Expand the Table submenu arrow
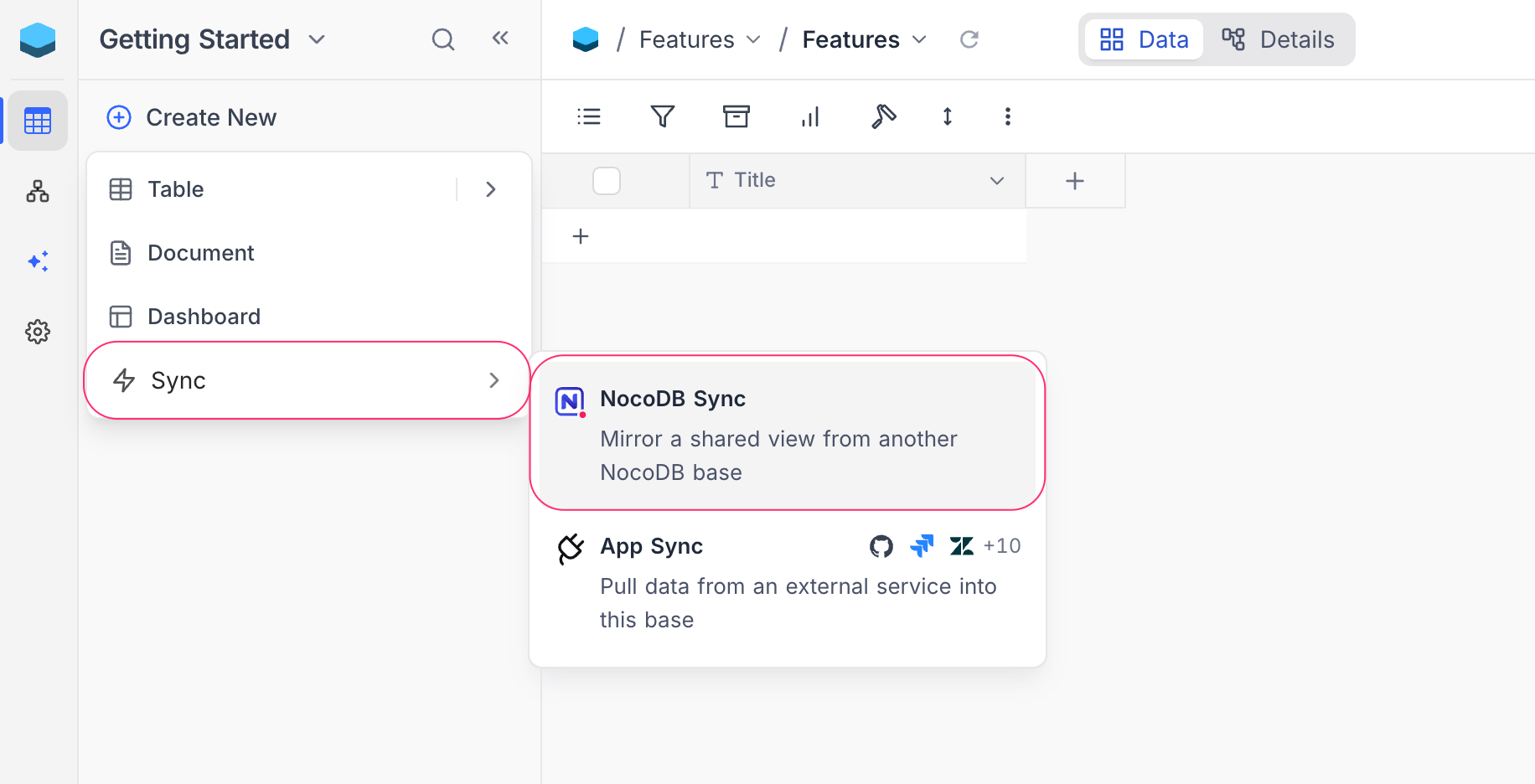Screen dimensions: 1535x784 point(491,189)
